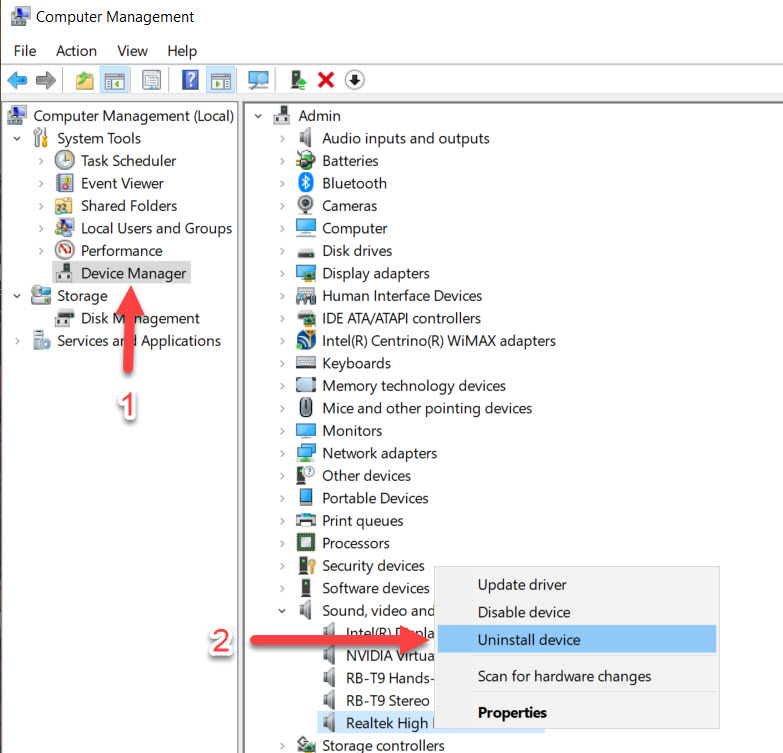Expand the Display adapters category
This screenshot has width=783, height=753.
coord(282,273)
